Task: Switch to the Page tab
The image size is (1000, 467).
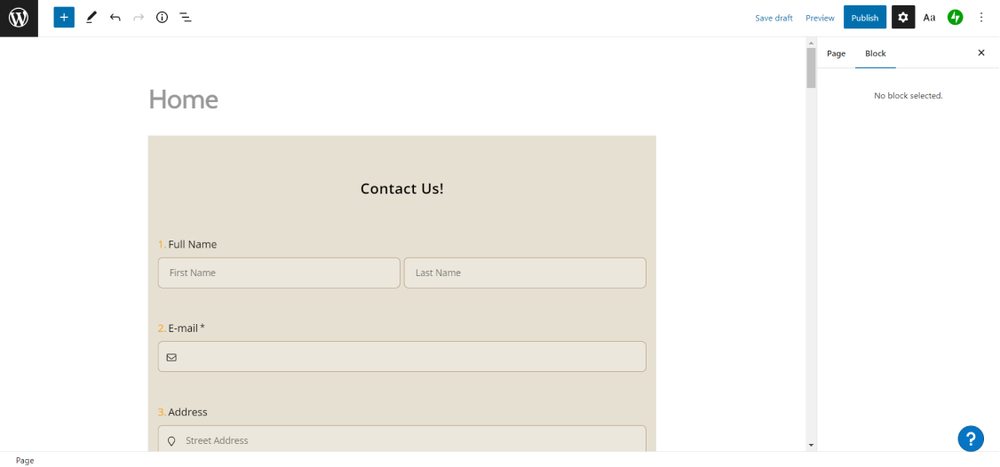Action: (836, 53)
